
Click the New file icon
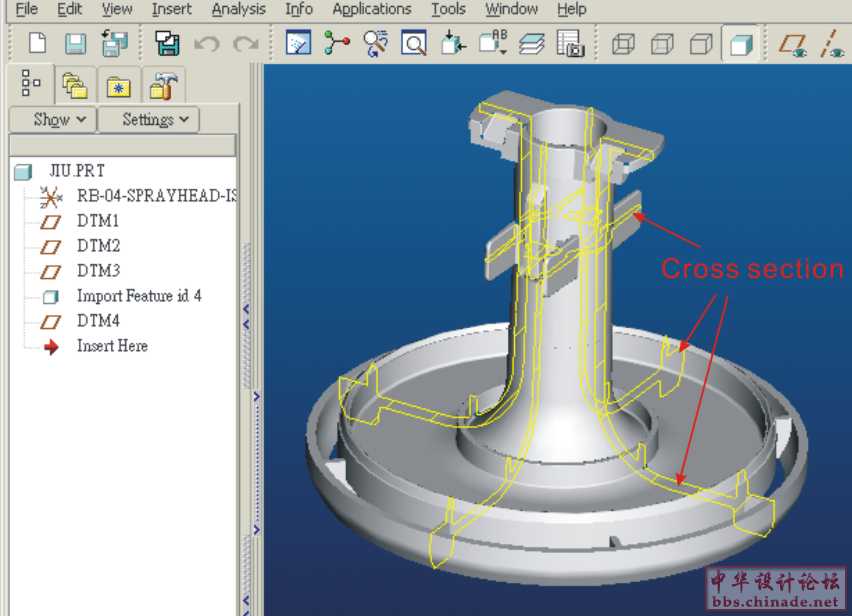pyautogui.click(x=37, y=44)
